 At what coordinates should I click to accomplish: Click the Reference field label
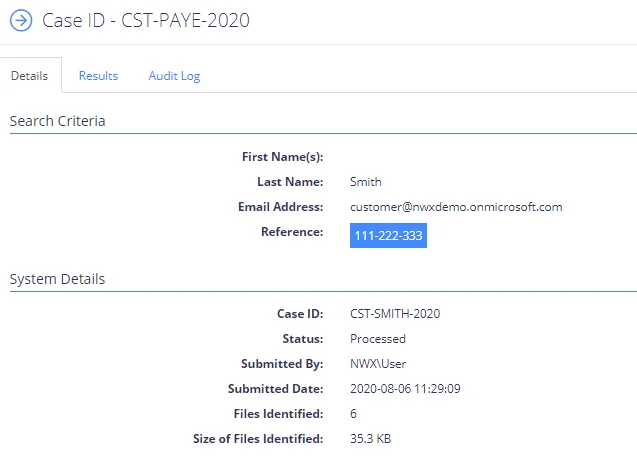click(x=292, y=232)
